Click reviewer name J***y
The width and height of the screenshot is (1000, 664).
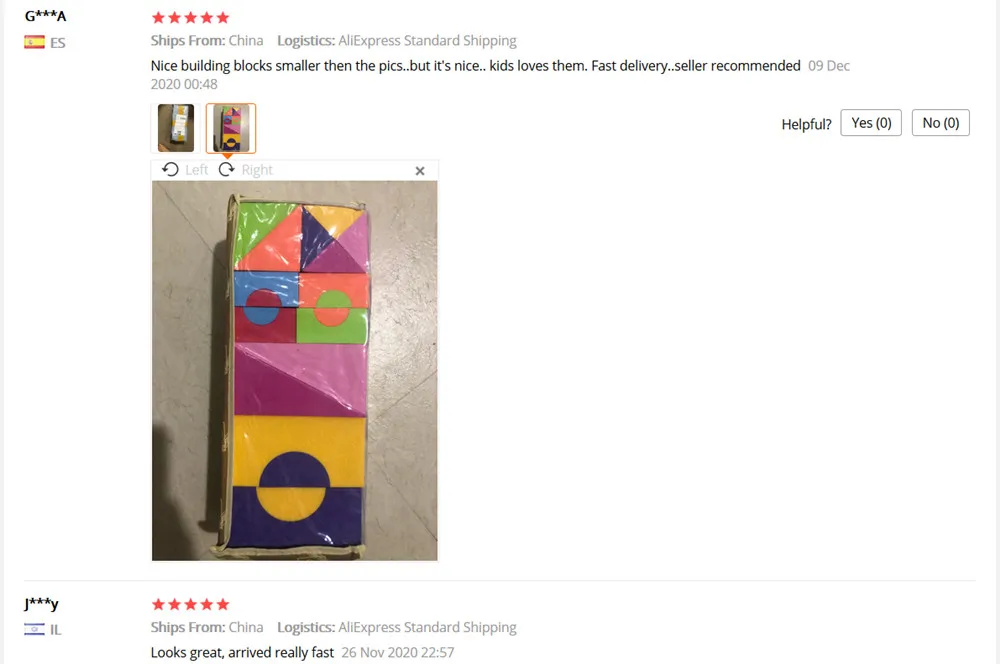click(41, 603)
